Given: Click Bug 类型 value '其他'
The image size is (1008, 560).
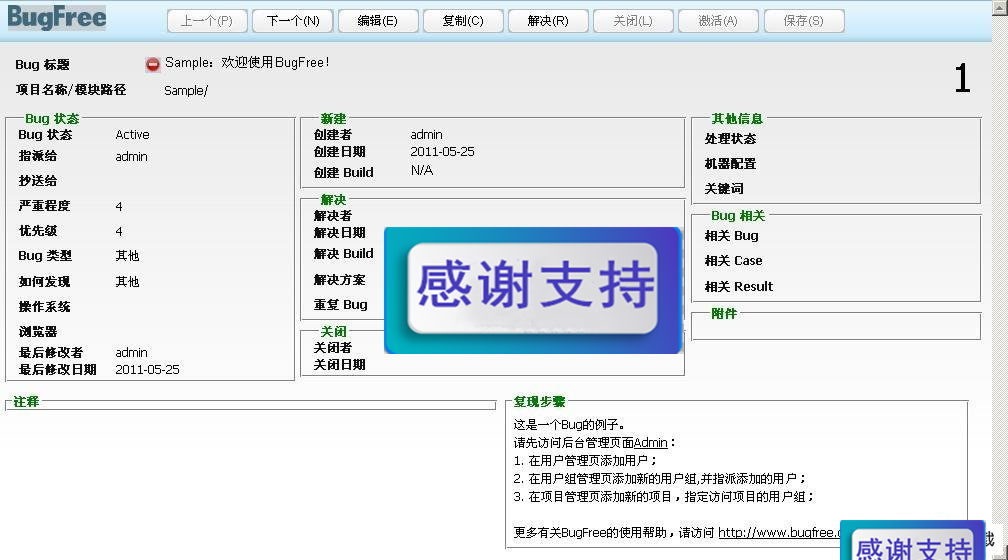Looking at the screenshot, I should tap(127, 256).
